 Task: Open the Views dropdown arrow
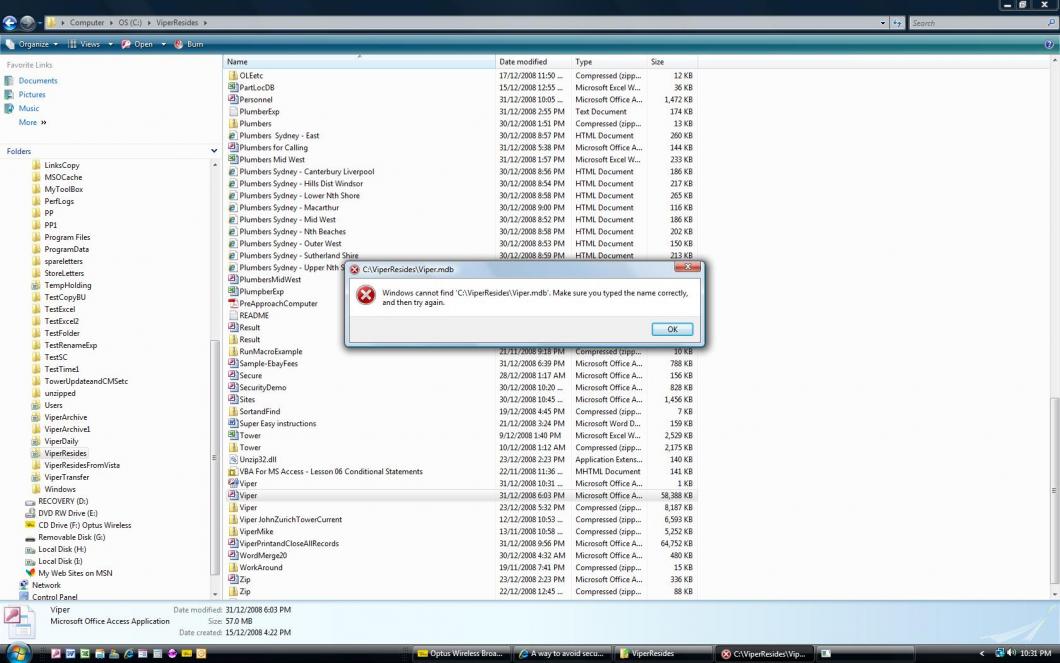point(110,45)
